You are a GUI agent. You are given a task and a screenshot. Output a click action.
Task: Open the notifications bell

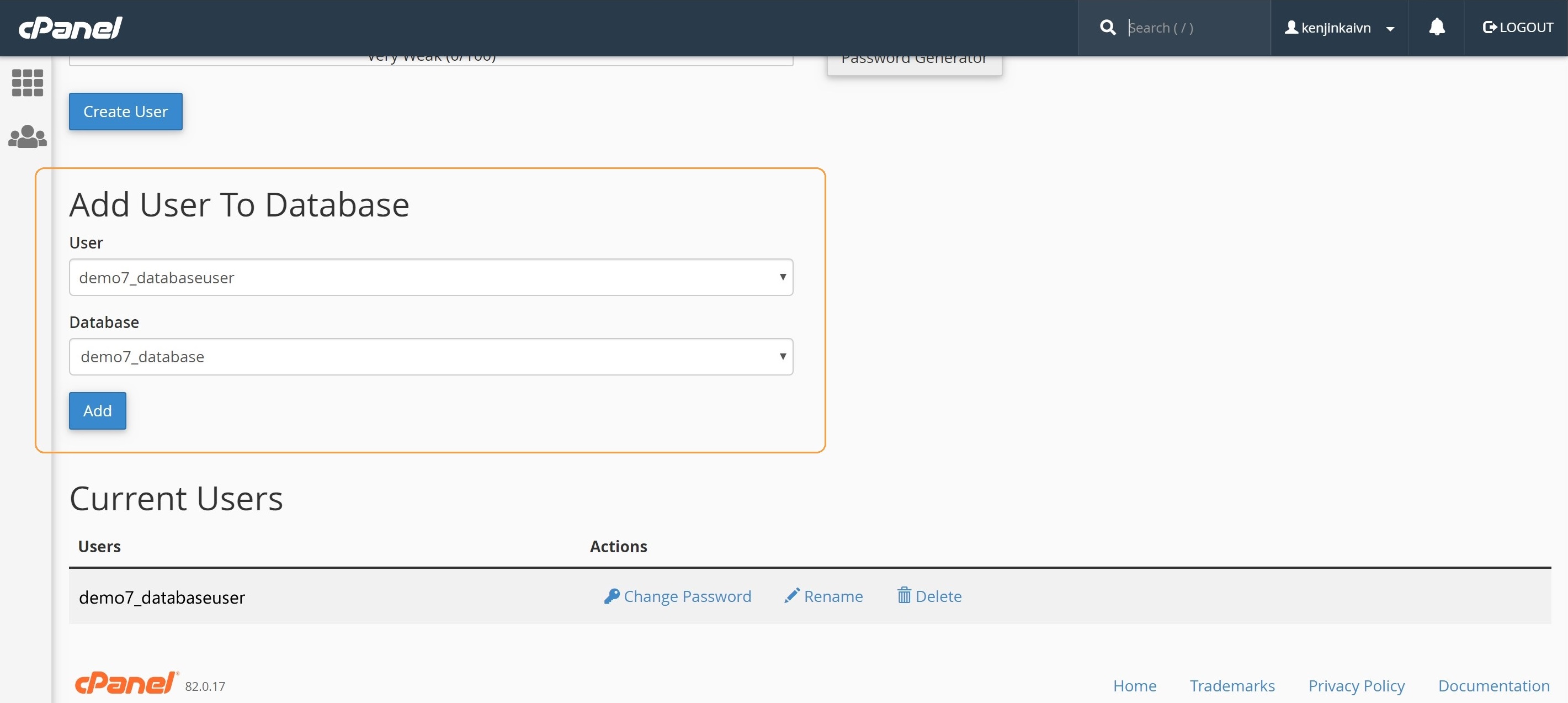pyautogui.click(x=1437, y=27)
